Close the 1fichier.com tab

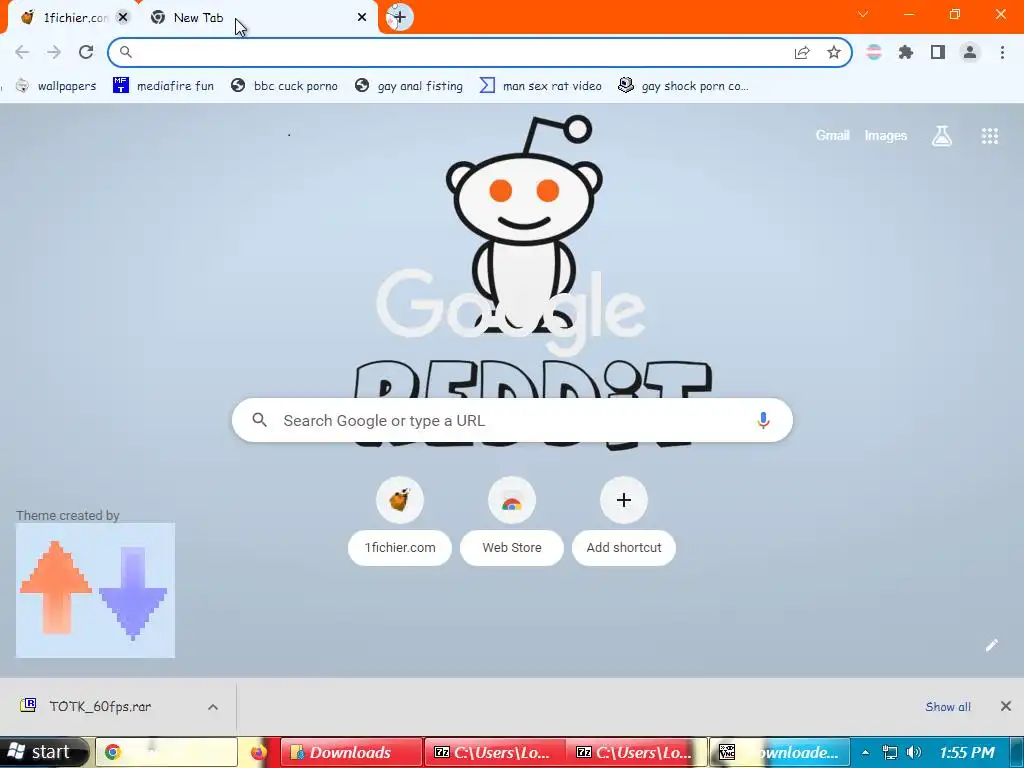point(123,18)
